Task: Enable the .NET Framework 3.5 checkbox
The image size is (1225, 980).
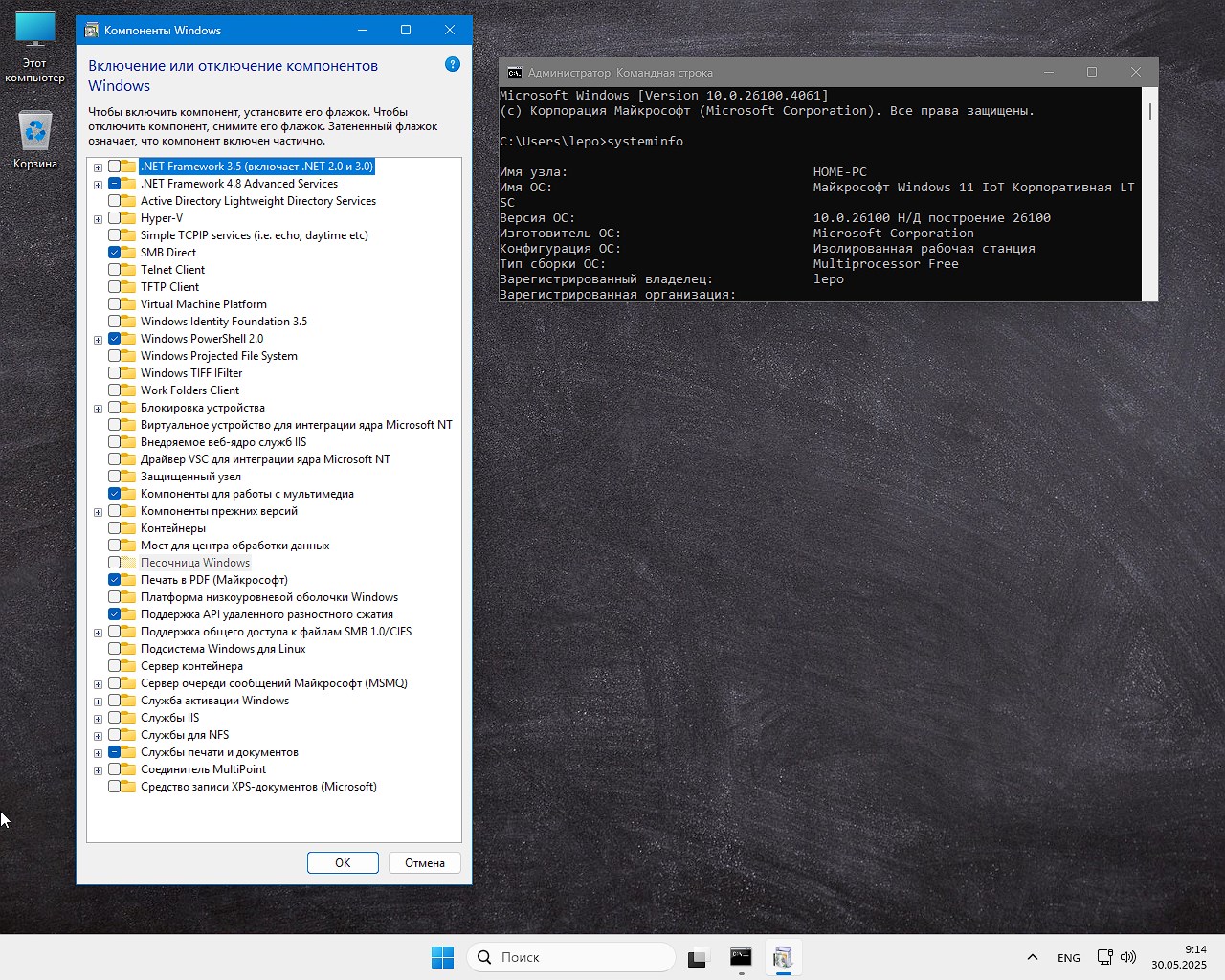Action: point(114,167)
